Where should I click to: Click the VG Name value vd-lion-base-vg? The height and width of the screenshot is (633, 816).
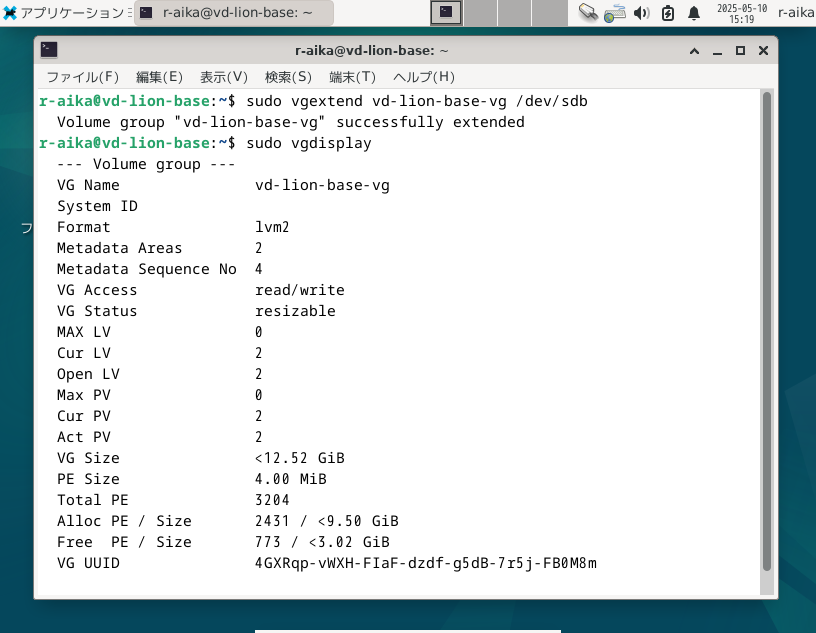click(322, 185)
